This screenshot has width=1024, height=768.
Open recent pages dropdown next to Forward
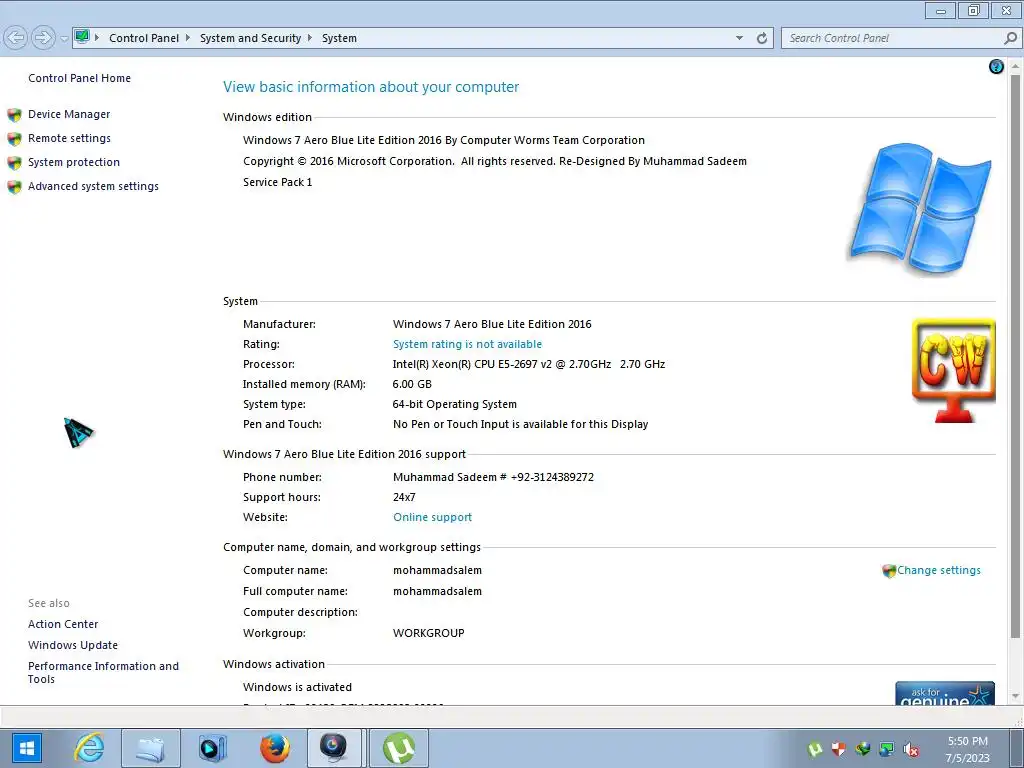[x=64, y=39]
